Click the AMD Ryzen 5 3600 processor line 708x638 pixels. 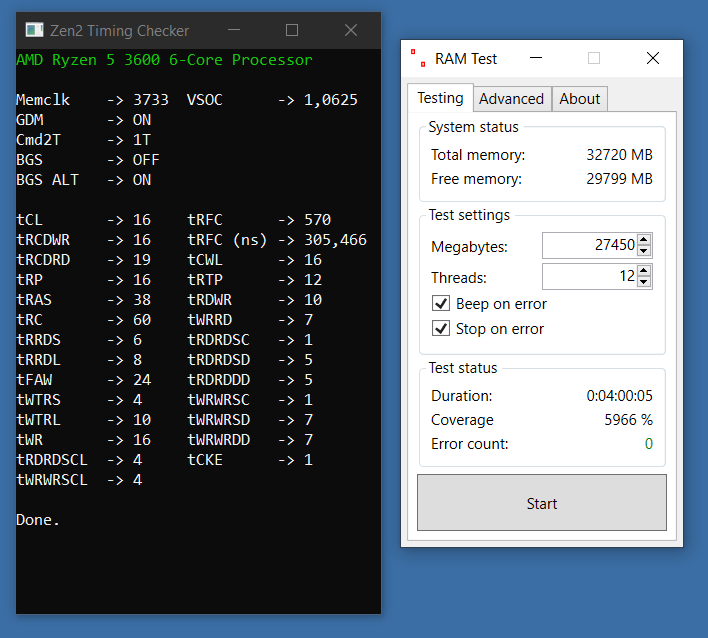[164, 60]
